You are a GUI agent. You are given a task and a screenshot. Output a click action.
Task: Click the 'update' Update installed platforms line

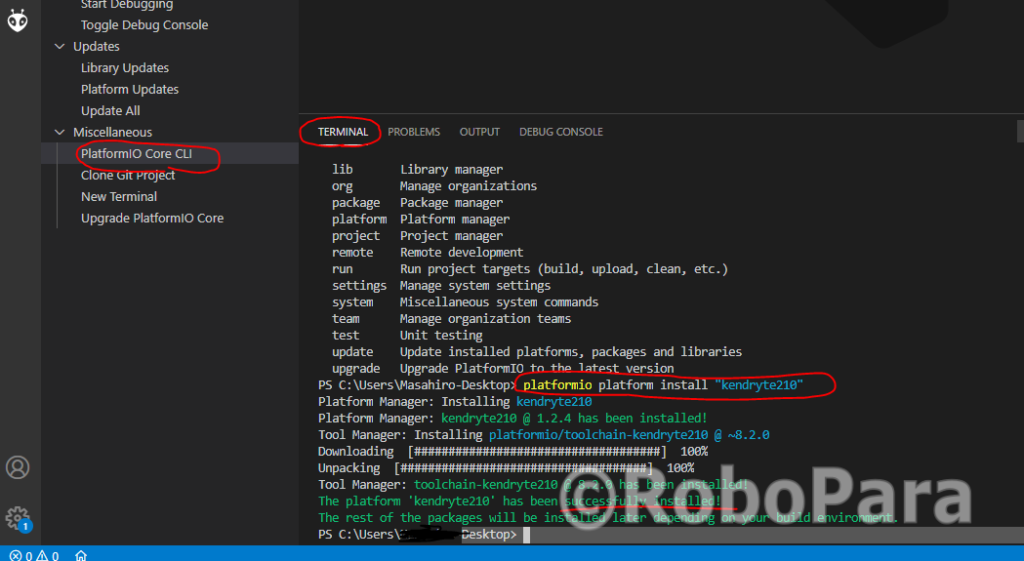pyautogui.click(x=537, y=352)
